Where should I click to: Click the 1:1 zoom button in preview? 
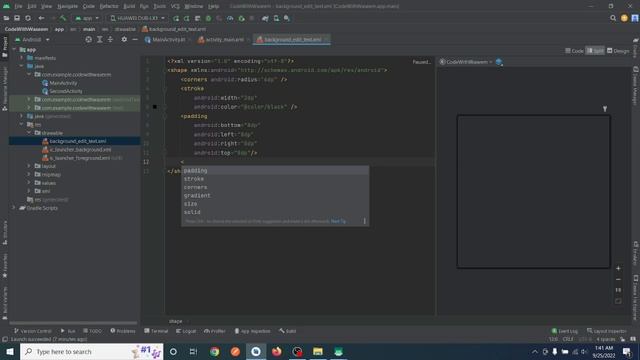pos(618,290)
